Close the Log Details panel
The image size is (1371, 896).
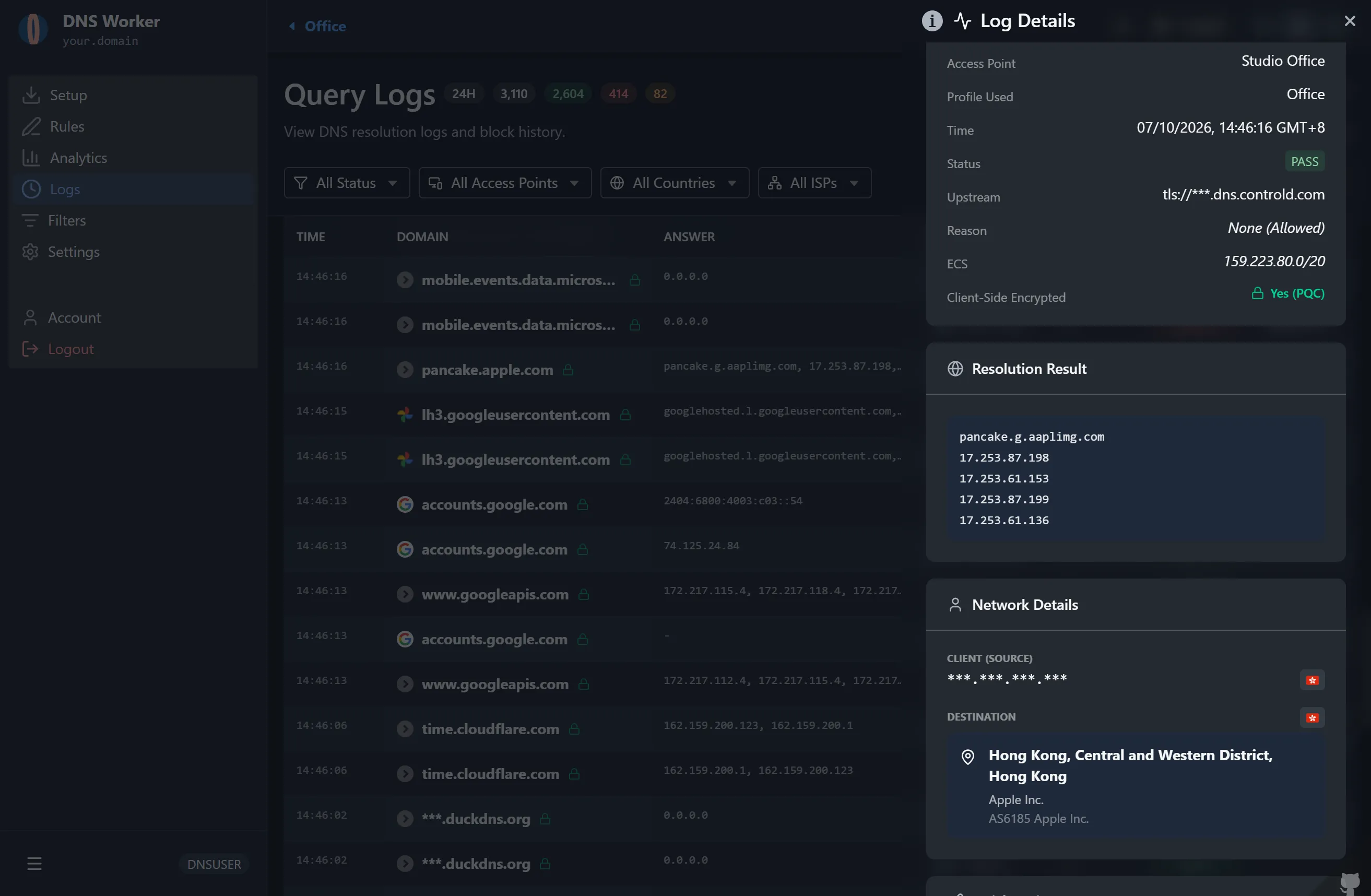click(1349, 21)
